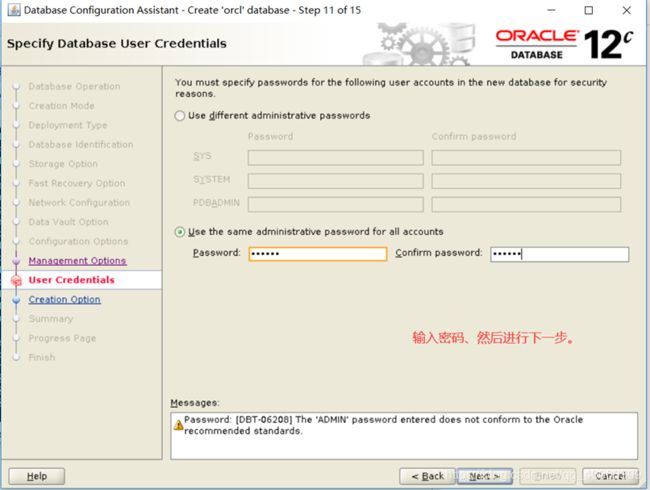The image size is (650, 490).
Task: Click the warning icon in Messages box
Action: (178, 425)
